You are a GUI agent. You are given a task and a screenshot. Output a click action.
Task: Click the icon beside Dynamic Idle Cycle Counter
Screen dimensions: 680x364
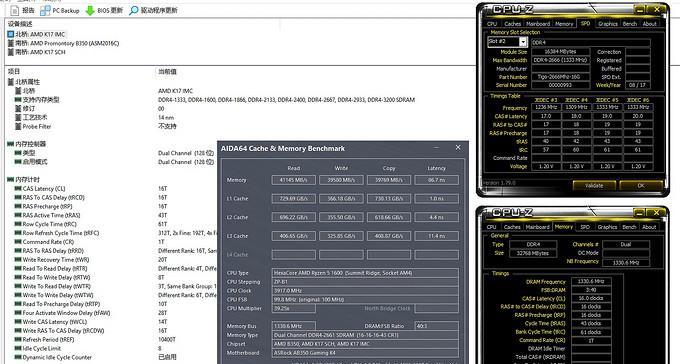coord(18,357)
